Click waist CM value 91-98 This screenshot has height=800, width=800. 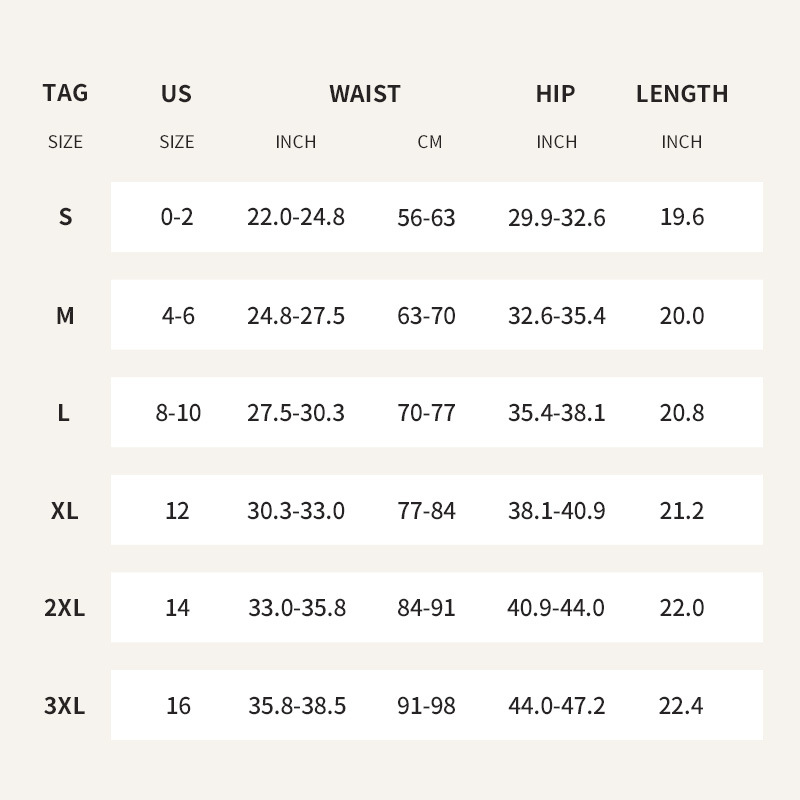click(426, 706)
